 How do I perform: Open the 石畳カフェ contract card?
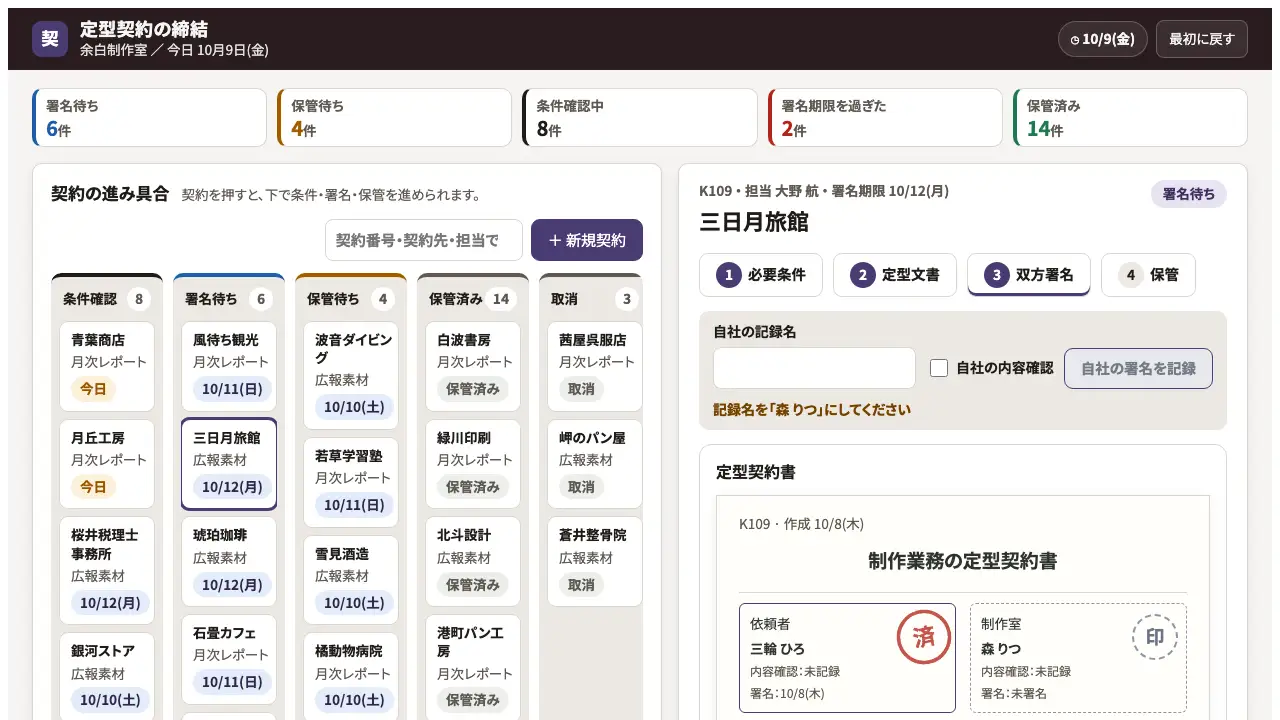pos(229,659)
